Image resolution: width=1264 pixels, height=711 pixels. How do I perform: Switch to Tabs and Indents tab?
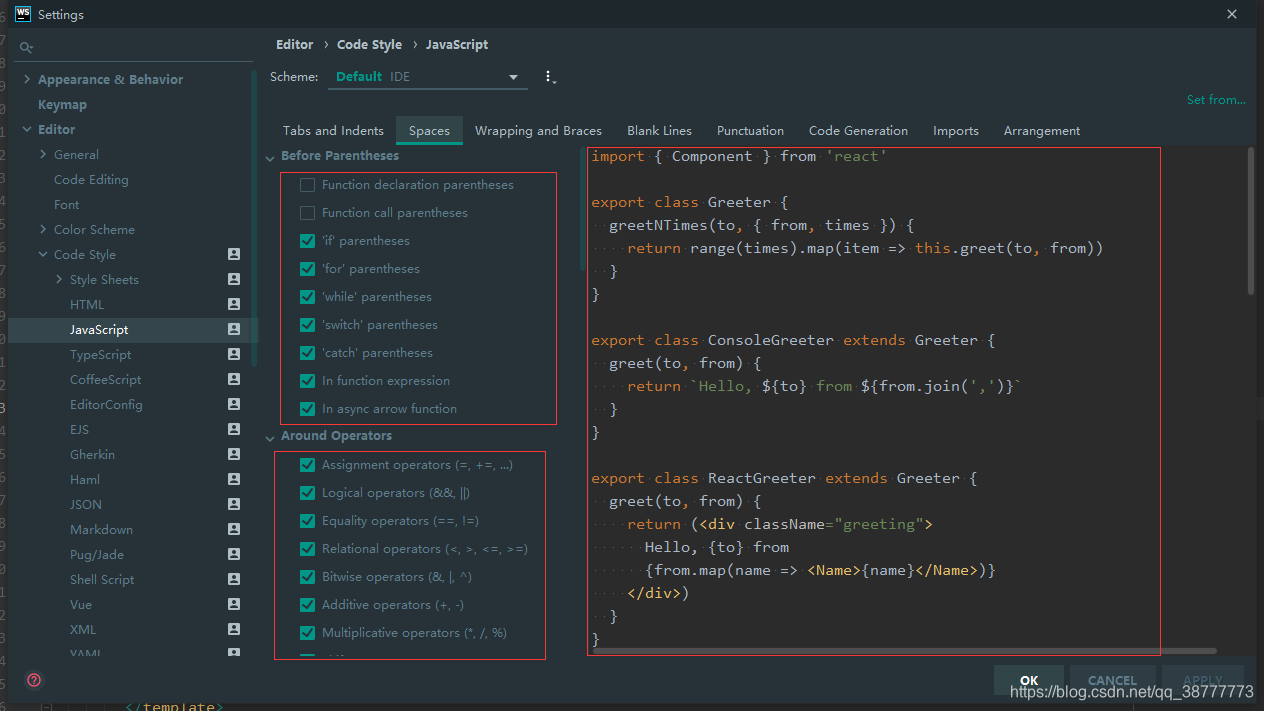(333, 130)
